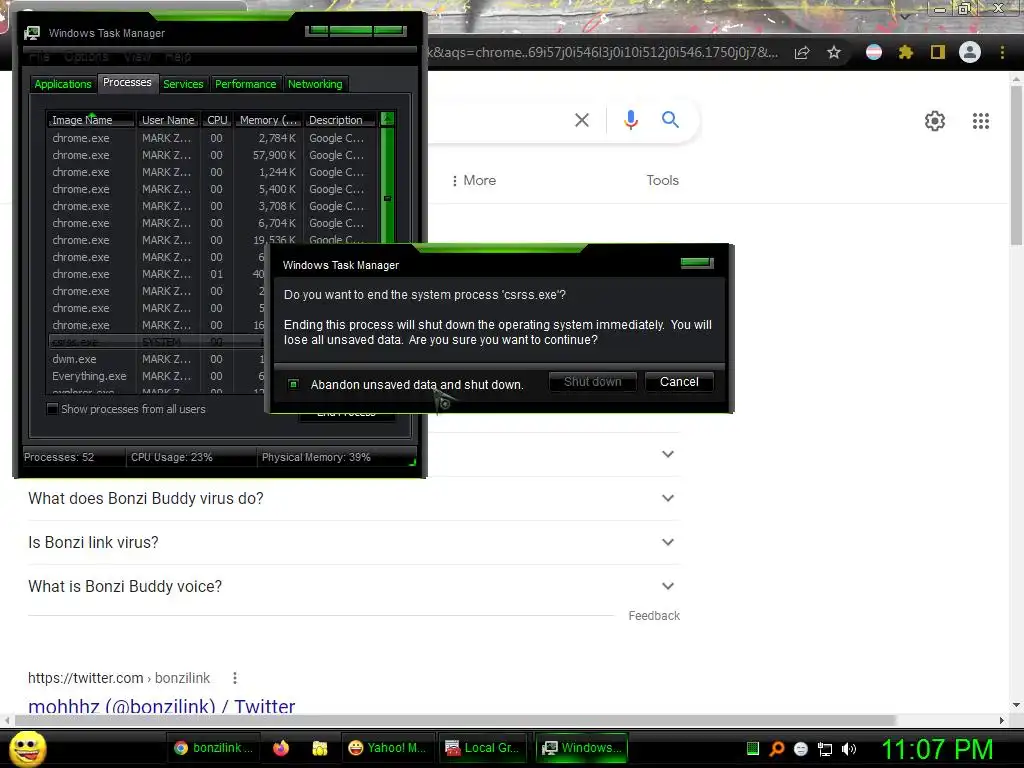Image resolution: width=1024 pixels, height=768 pixels.
Task: Open the Chrome profile avatar
Action: pos(970,52)
